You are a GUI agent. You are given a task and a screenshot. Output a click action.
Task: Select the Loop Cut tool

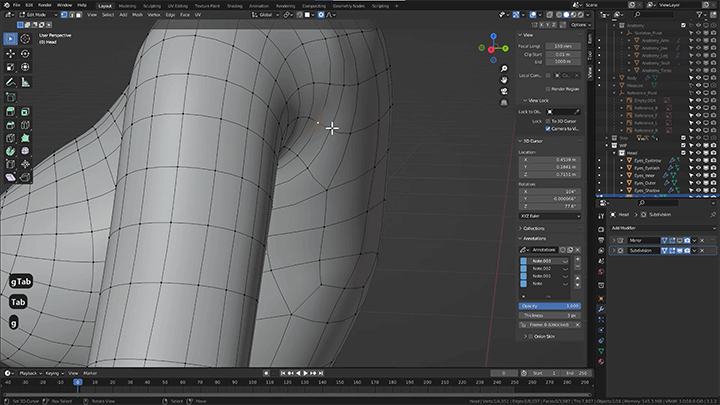[x=25, y=125]
